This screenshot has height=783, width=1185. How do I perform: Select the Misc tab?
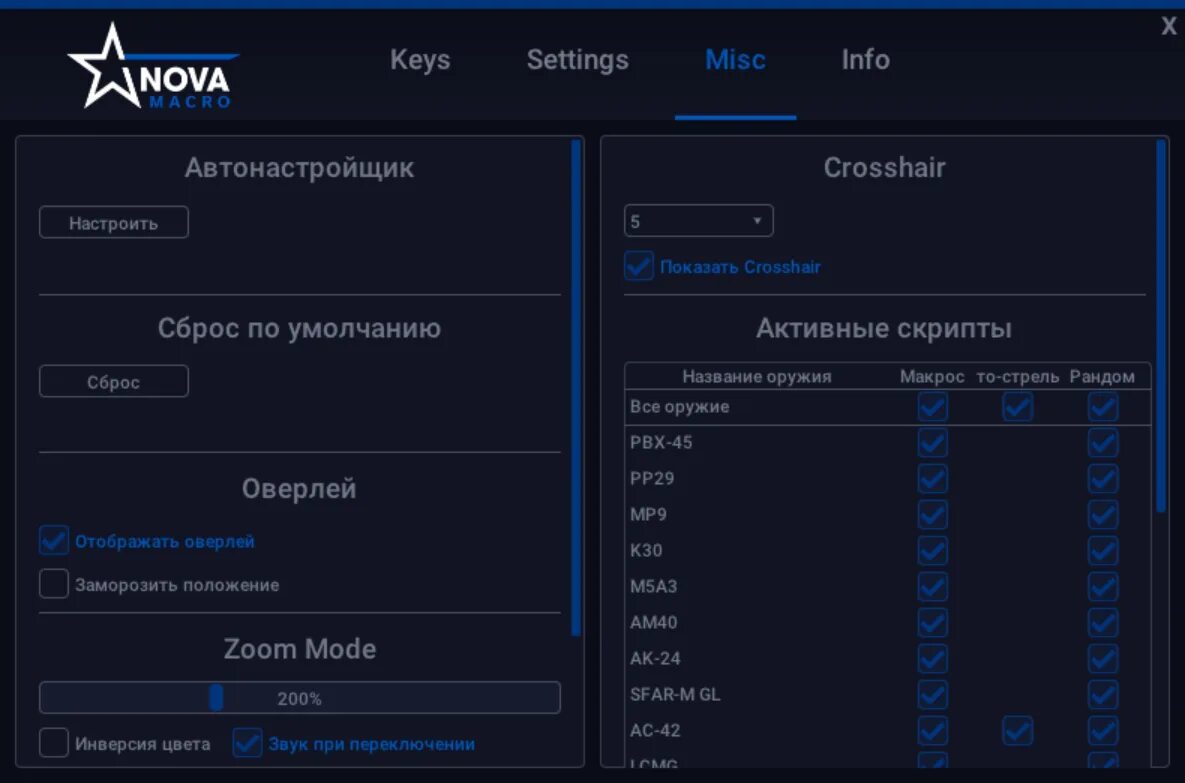735,60
